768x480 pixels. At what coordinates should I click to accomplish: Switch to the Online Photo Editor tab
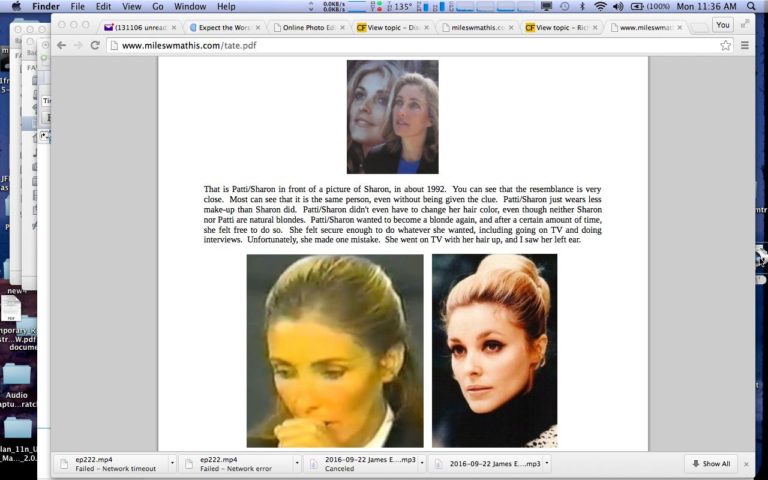[308, 27]
